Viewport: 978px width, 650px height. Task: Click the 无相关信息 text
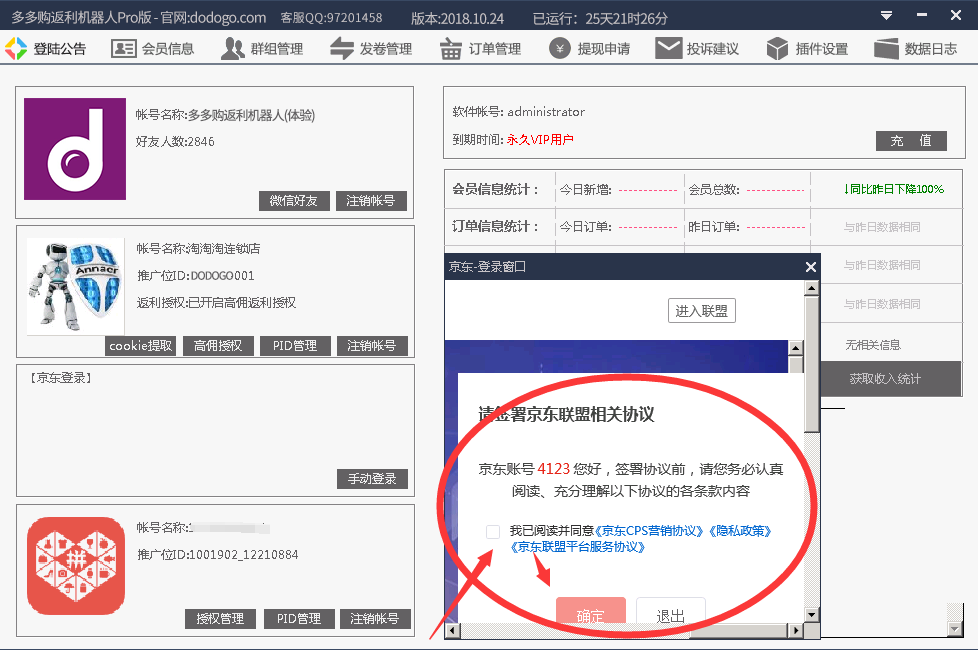click(873, 345)
